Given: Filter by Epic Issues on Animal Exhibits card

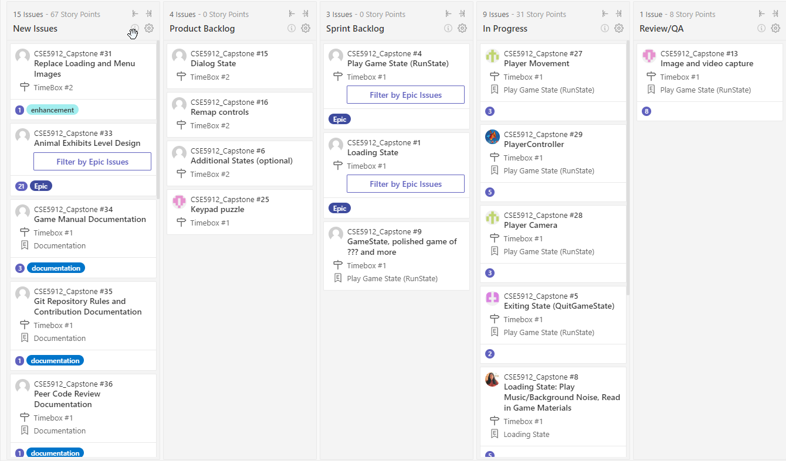Looking at the screenshot, I should [x=92, y=162].
